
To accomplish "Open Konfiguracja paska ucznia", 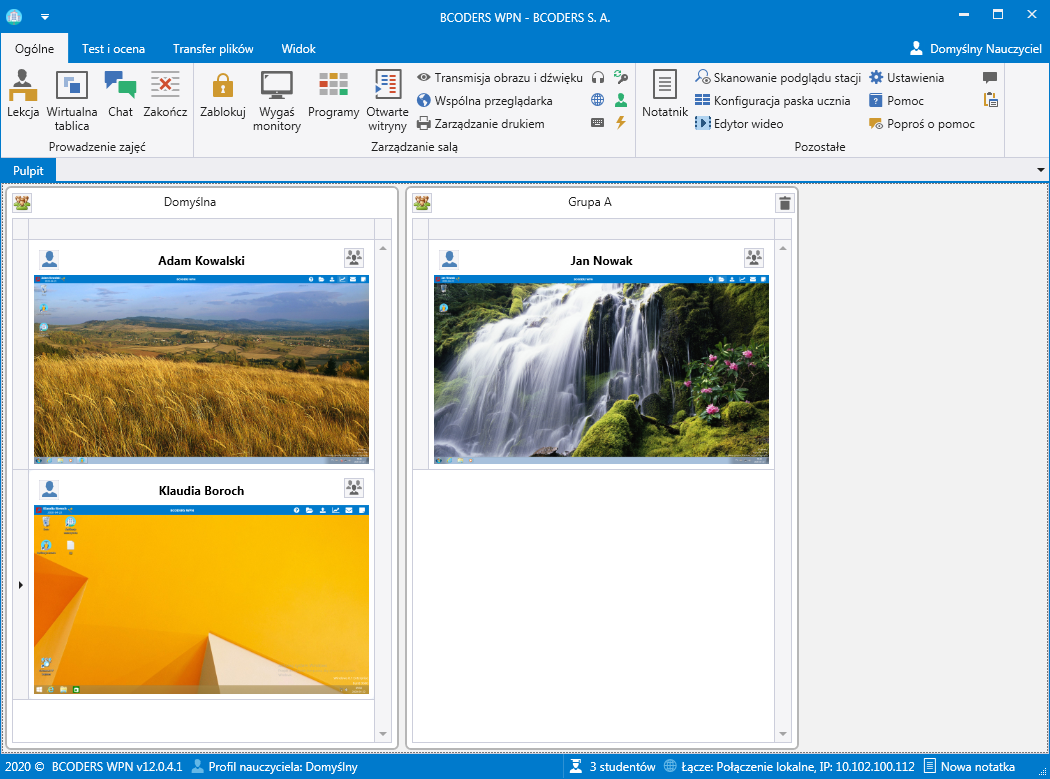I will pos(773,100).
